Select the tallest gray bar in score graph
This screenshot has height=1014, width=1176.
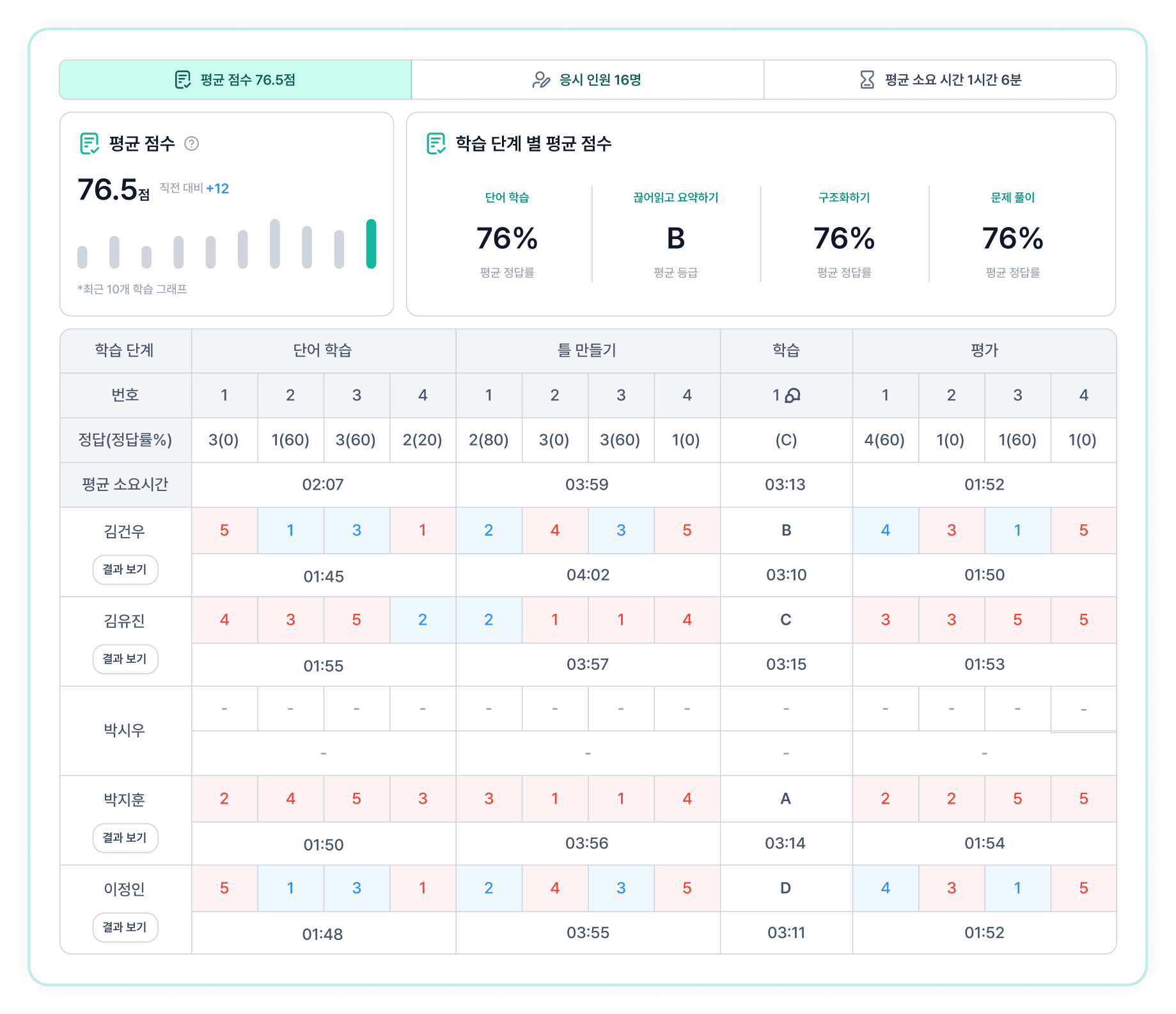click(x=275, y=244)
